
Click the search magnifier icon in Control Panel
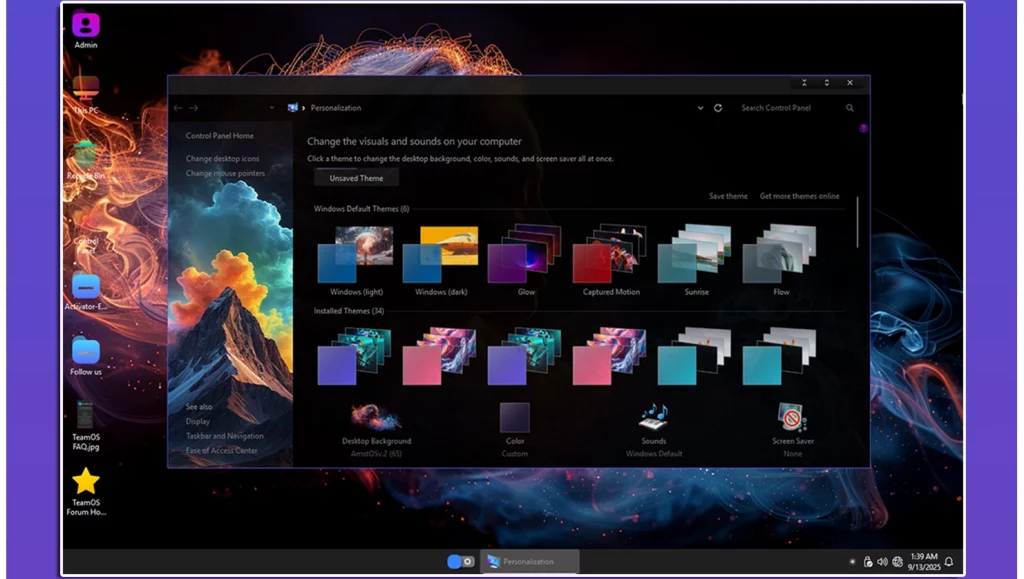click(x=850, y=108)
